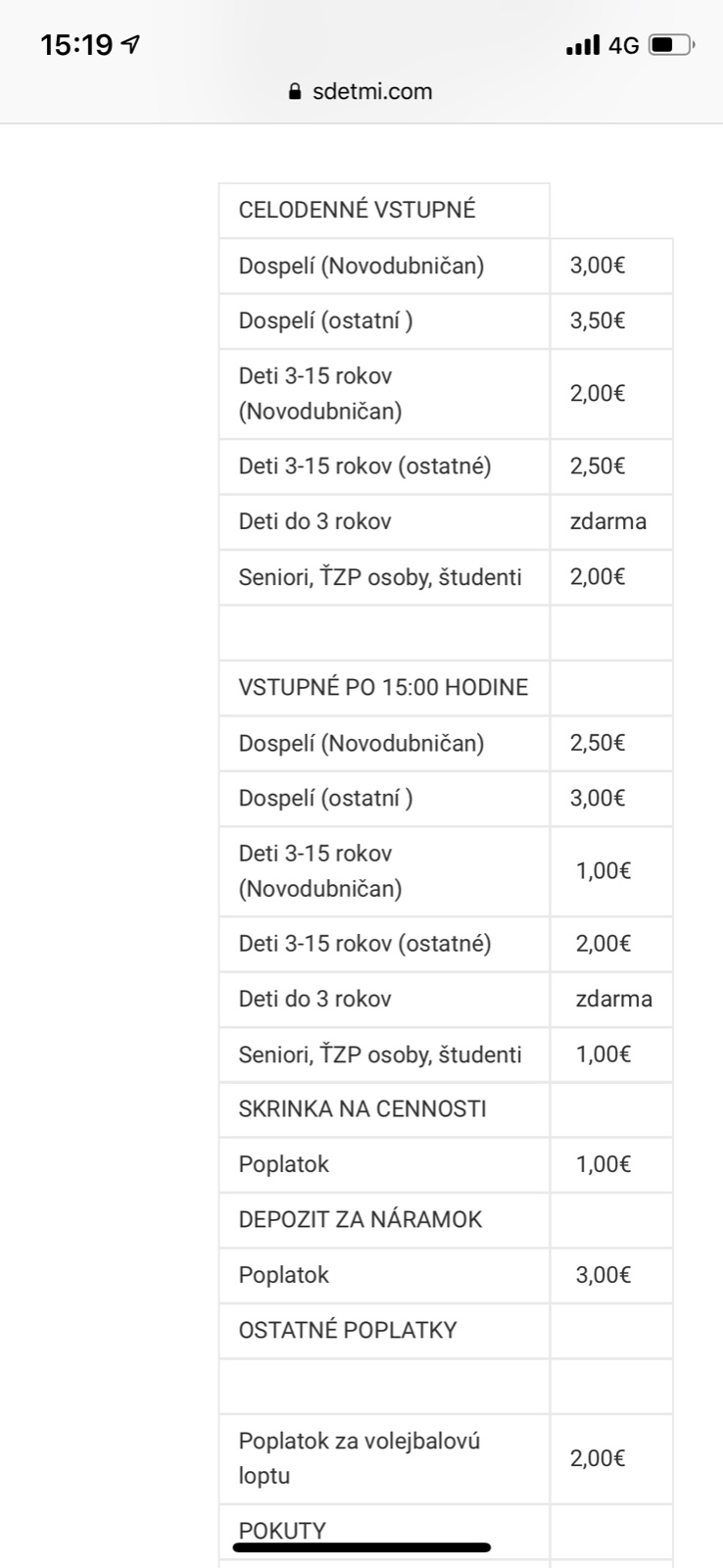
Task: Tap the SKRINKA NA CENNOSTI 1,00€ fee price
Action: click(x=603, y=1164)
